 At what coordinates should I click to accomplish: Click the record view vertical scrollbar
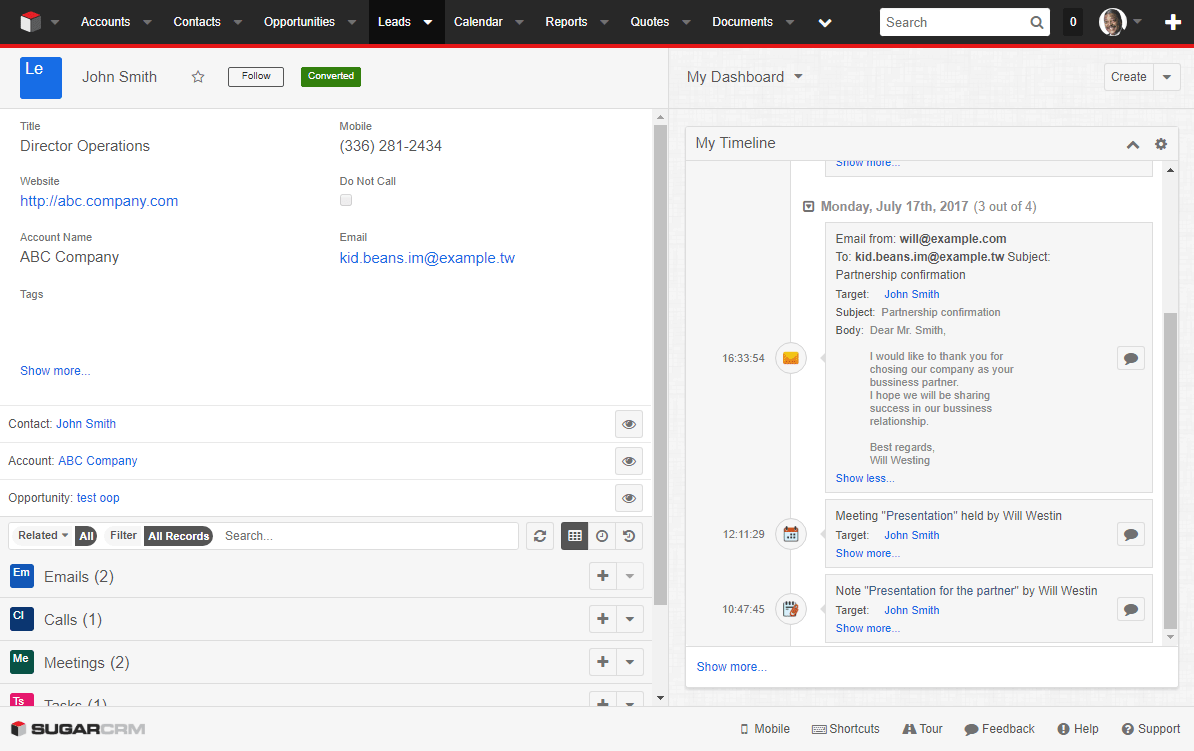point(660,365)
